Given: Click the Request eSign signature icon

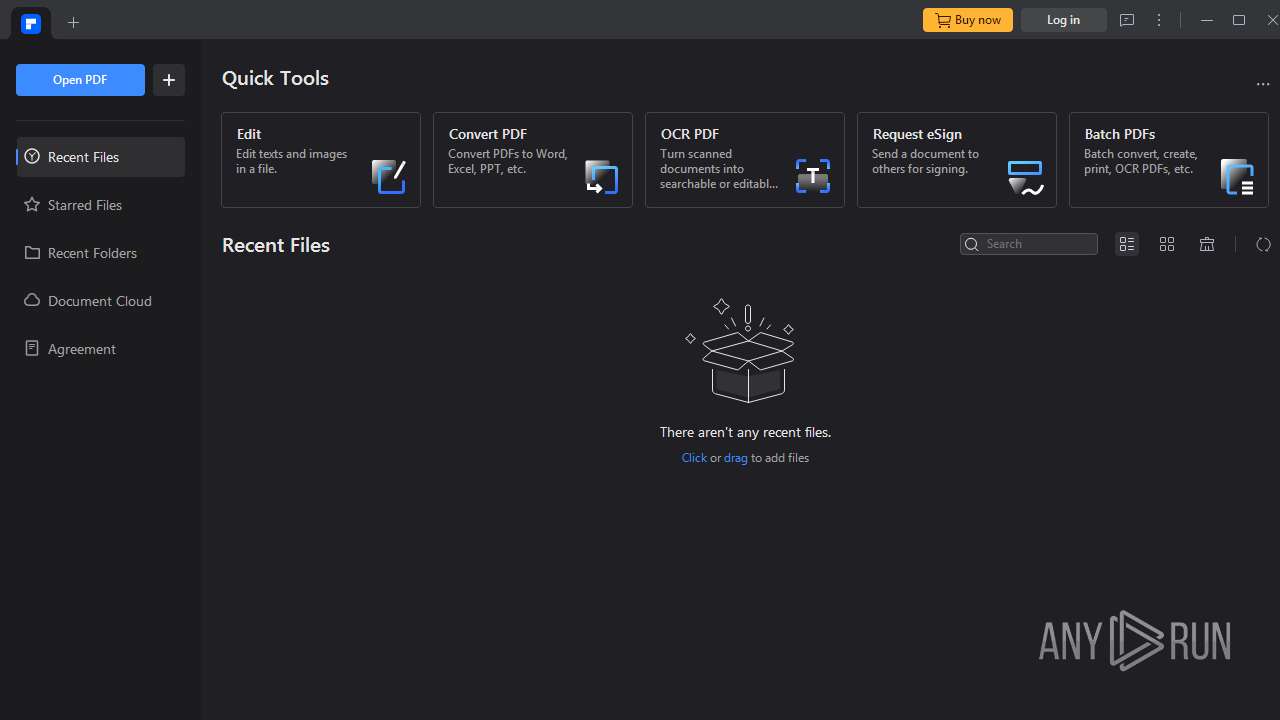Looking at the screenshot, I should 1025,177.
